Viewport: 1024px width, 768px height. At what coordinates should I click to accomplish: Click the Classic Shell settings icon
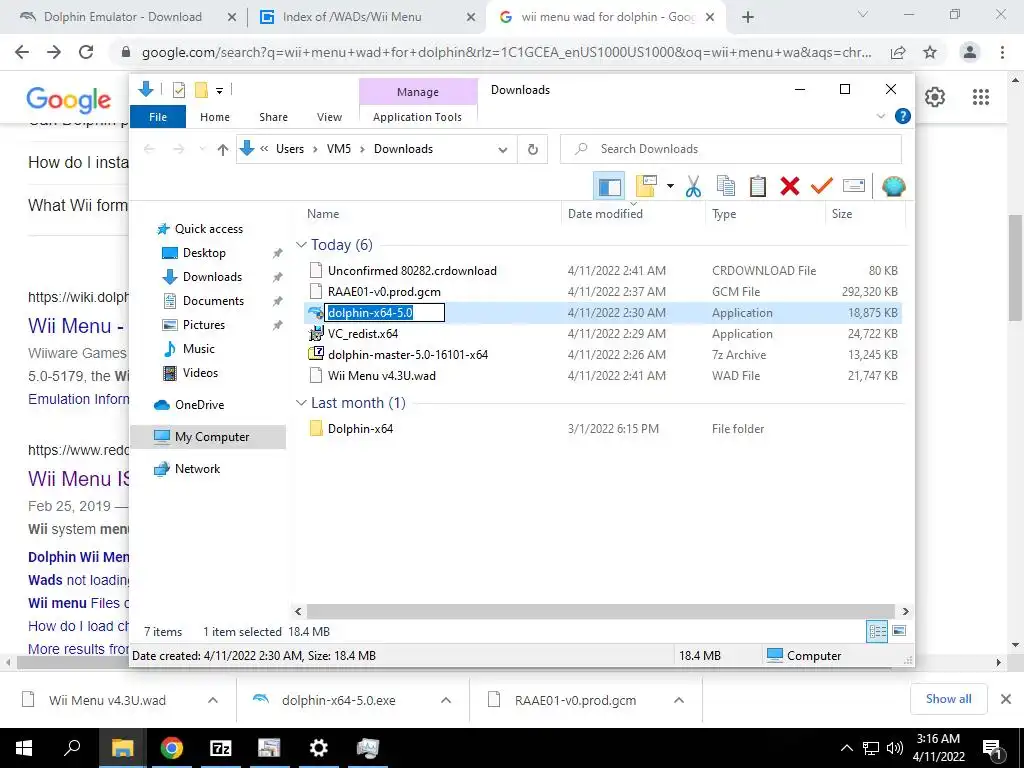tap(893, 186)
